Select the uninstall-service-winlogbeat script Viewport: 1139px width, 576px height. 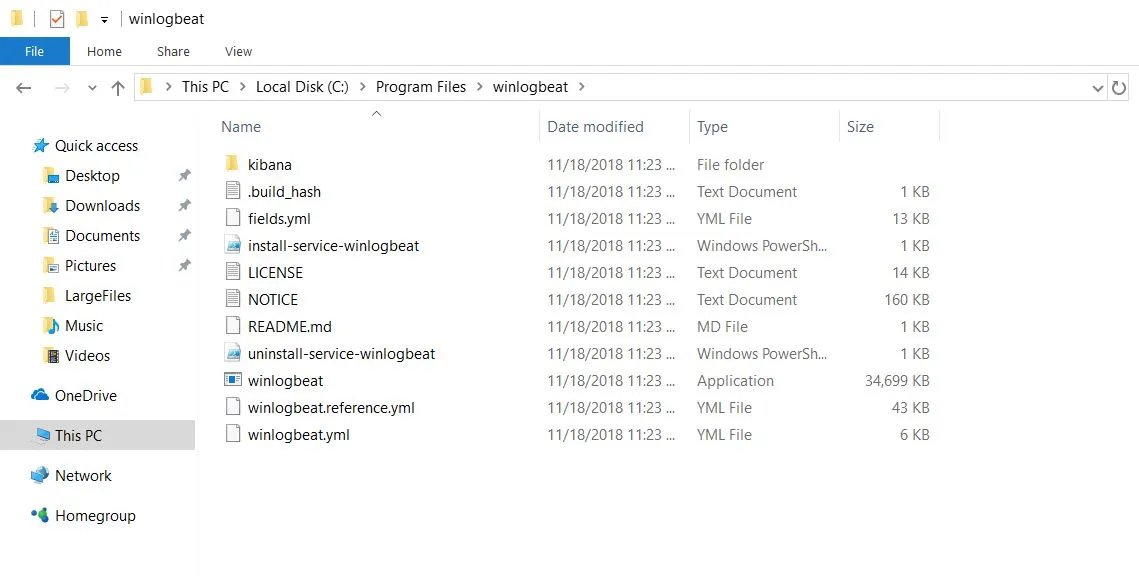point(341,353)
